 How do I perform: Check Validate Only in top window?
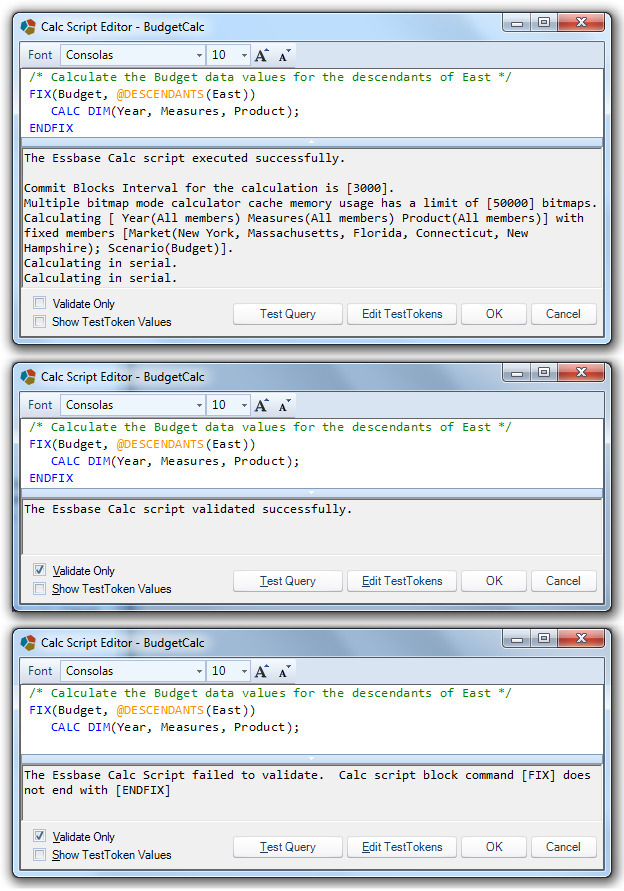(39, 303)
